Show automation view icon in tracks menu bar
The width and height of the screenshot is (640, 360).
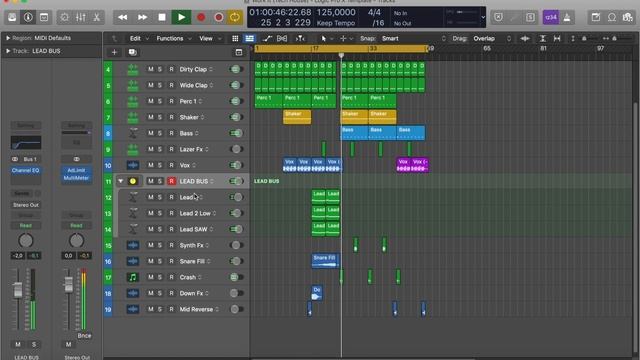click(267, 38)
